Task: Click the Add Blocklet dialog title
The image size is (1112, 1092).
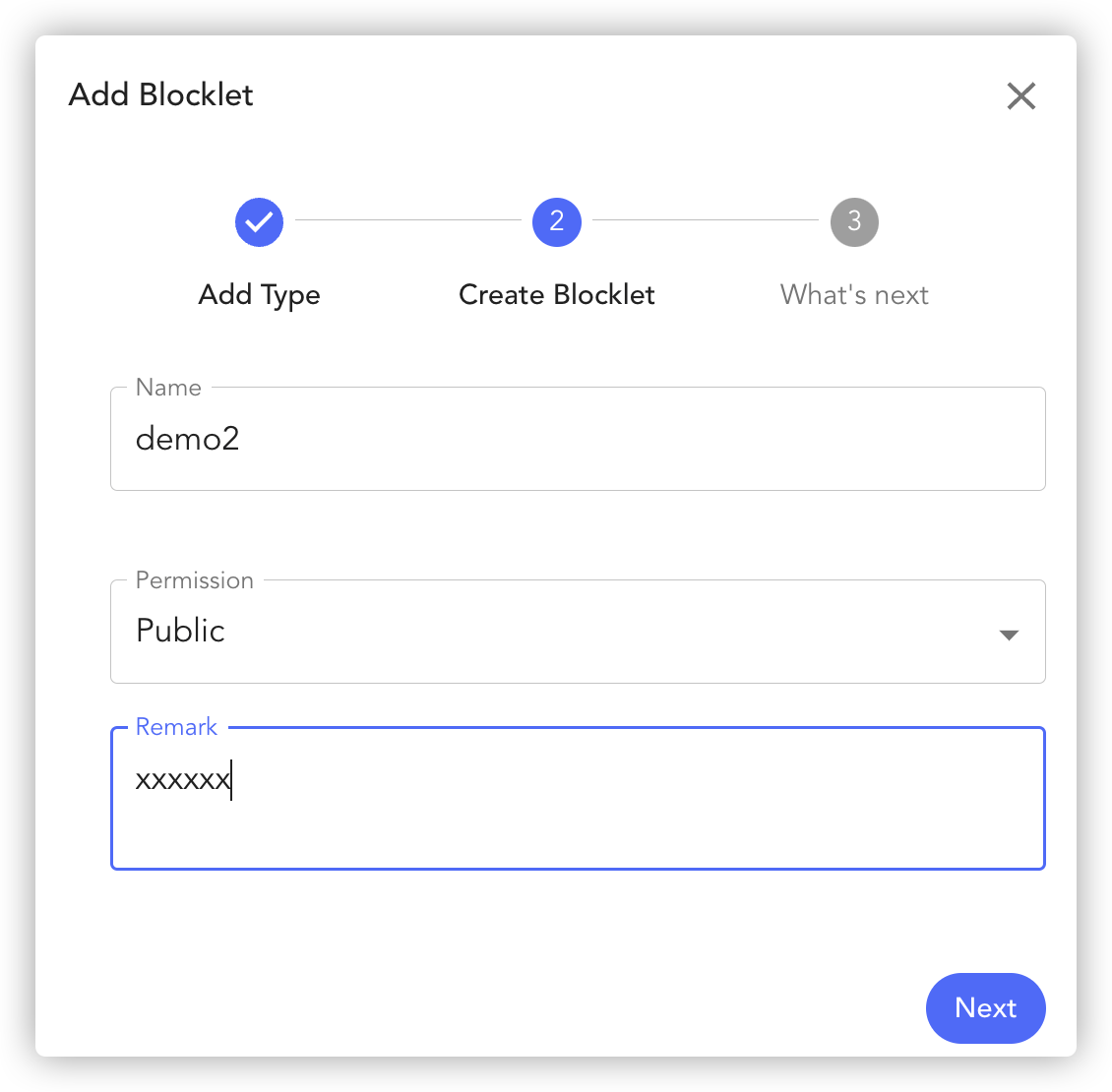Action: coord(161,95)
